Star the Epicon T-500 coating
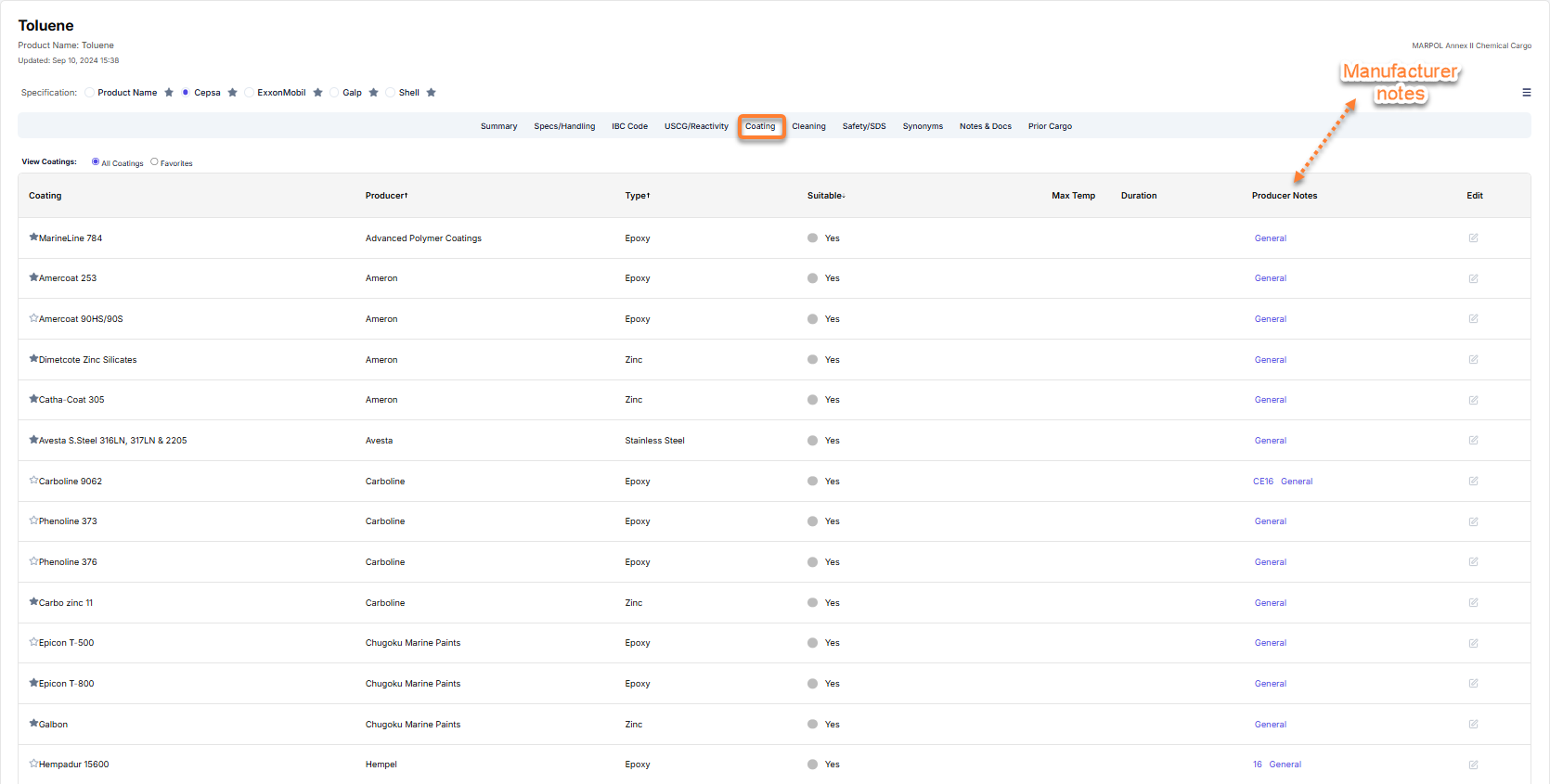Screen dimensions: 1550x784 coord(33,642)
